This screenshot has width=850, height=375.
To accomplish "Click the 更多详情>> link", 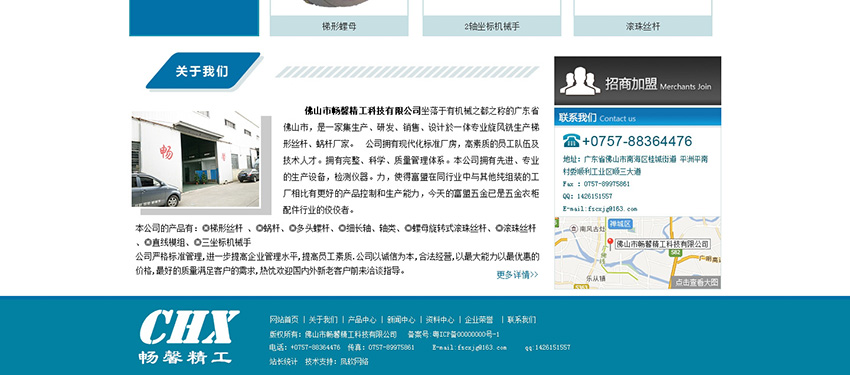I will point(517,275).
